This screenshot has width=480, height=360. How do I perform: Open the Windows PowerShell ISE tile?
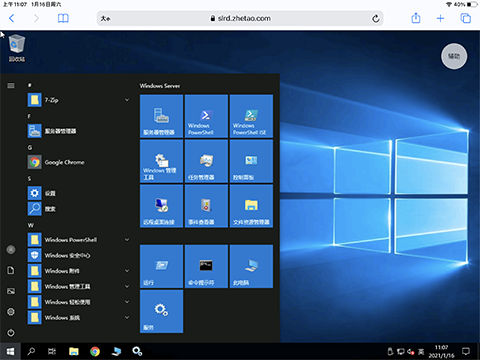coord(251,116)
